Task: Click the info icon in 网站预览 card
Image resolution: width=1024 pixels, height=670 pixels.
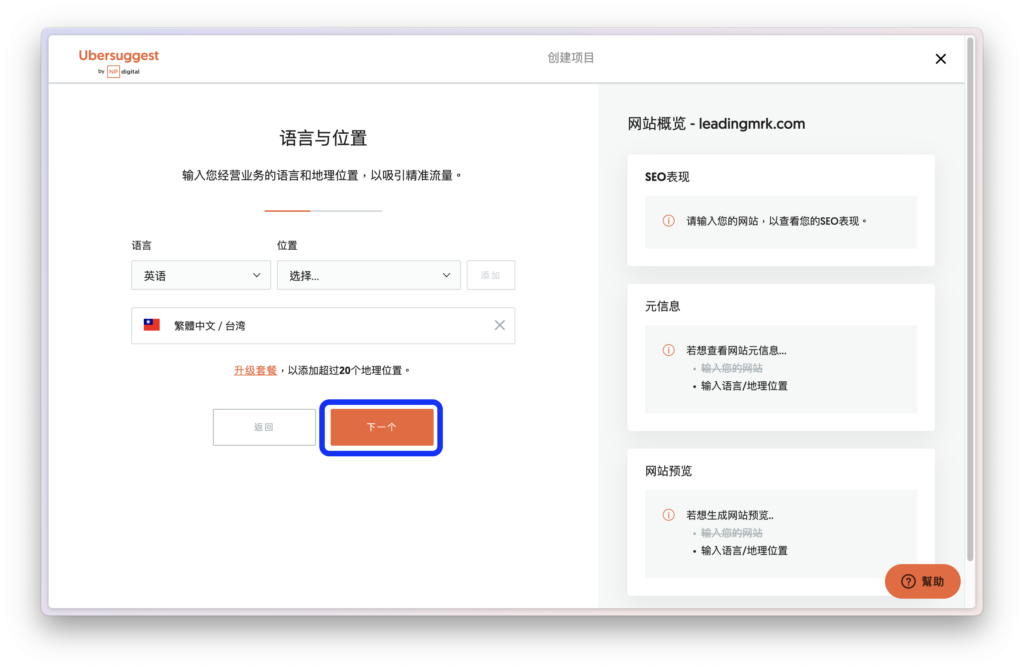Action: point(668,515)
